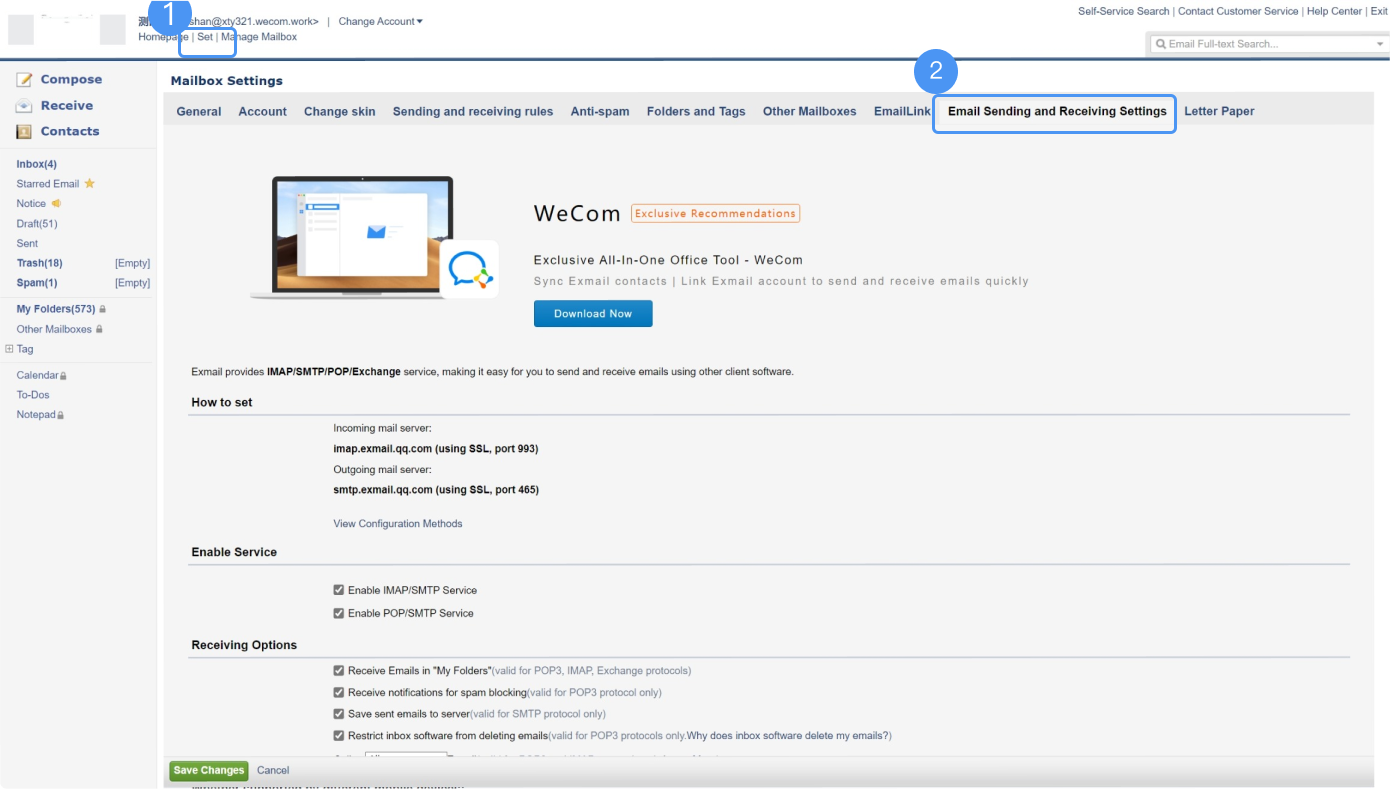Empty Spam via its [Empty] link
This screenshot has width=1391, height=789.
pyautogui.click(x=132, y=284)
